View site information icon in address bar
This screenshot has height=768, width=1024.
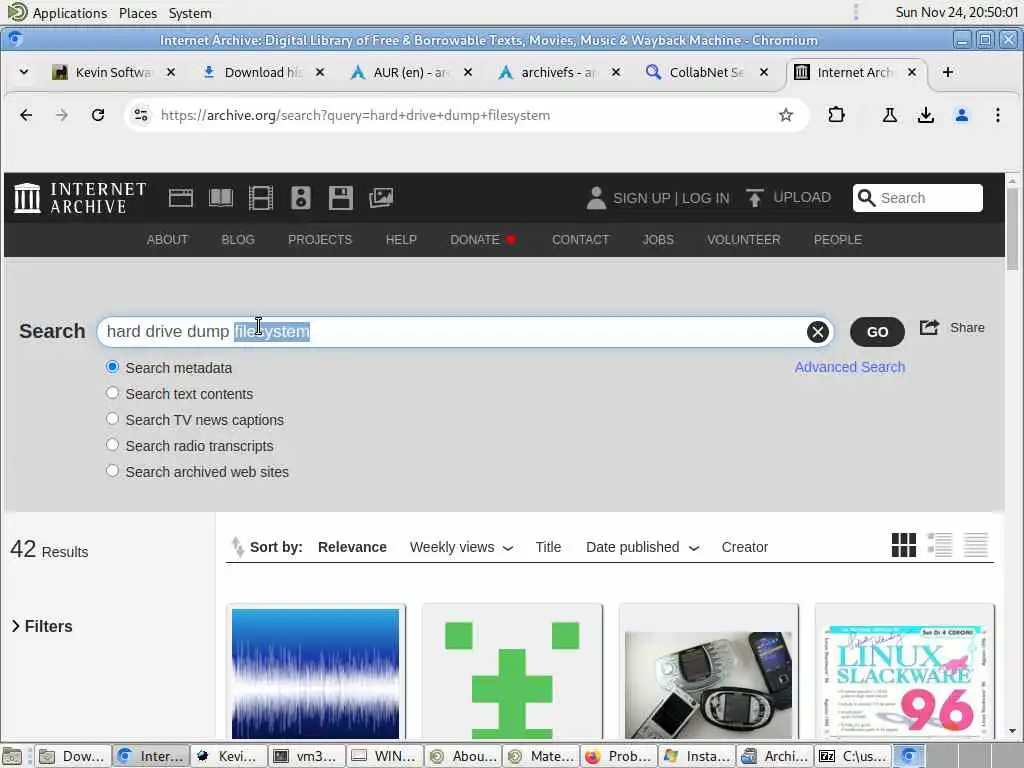(x=141, y=116)
